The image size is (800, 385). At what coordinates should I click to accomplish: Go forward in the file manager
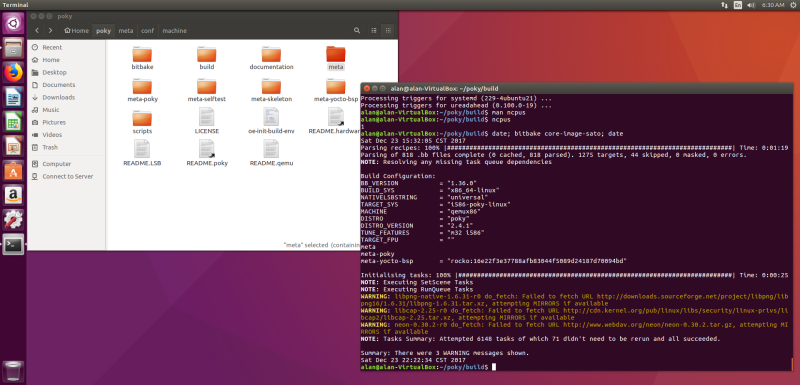point(50,31)
